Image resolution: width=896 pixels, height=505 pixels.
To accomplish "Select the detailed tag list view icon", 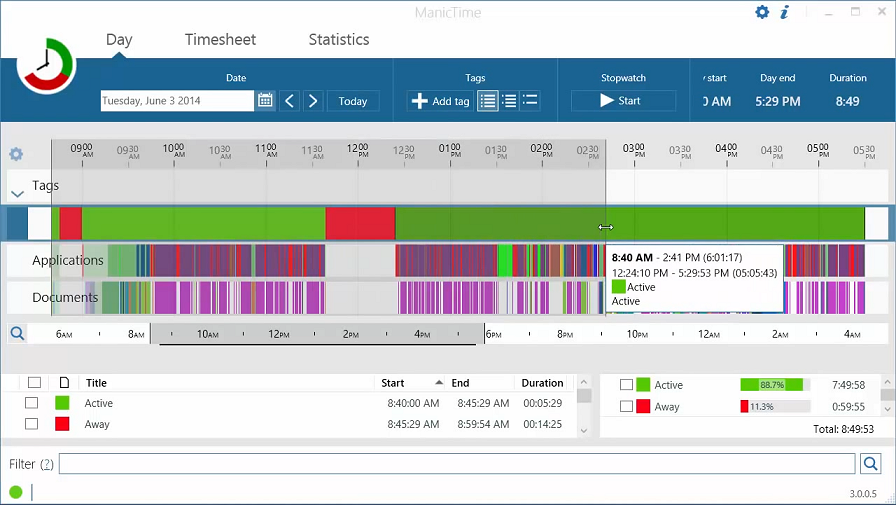I will coord(487,101).
